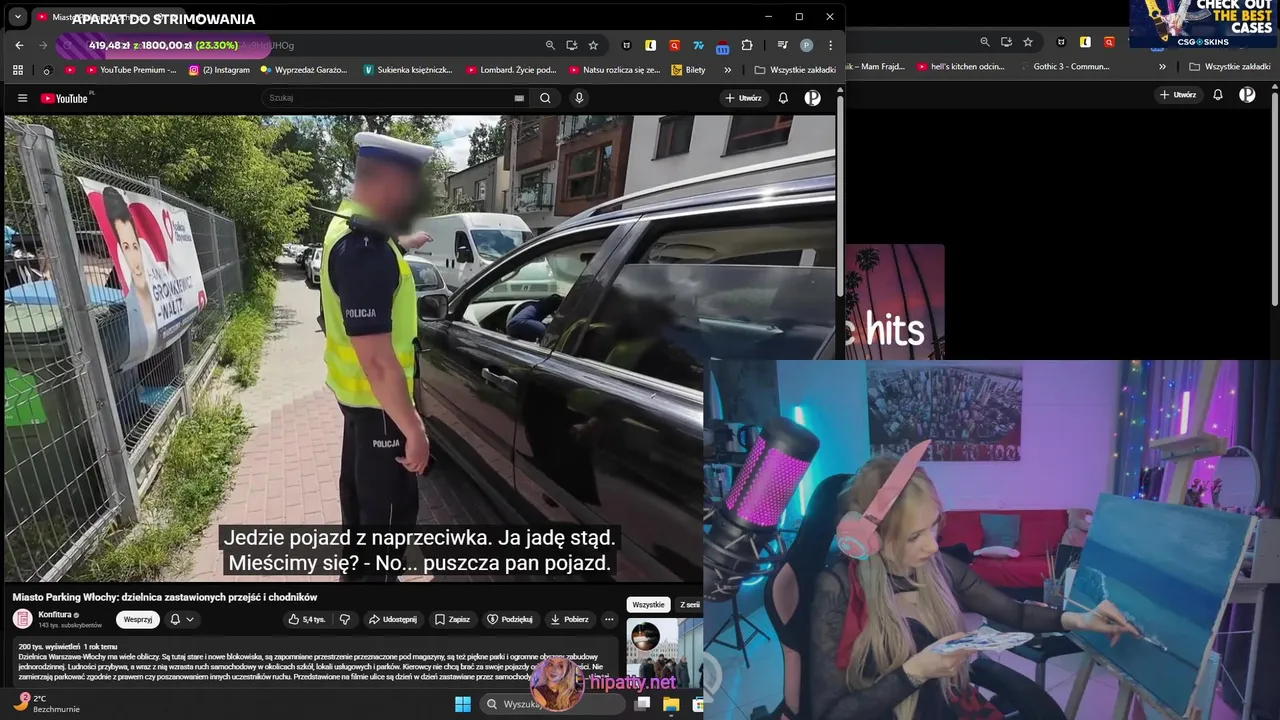The height and width of the screenshot is (720, 1280).
Task: Click Udostępnij to share the video
Action: coord(392,619)
